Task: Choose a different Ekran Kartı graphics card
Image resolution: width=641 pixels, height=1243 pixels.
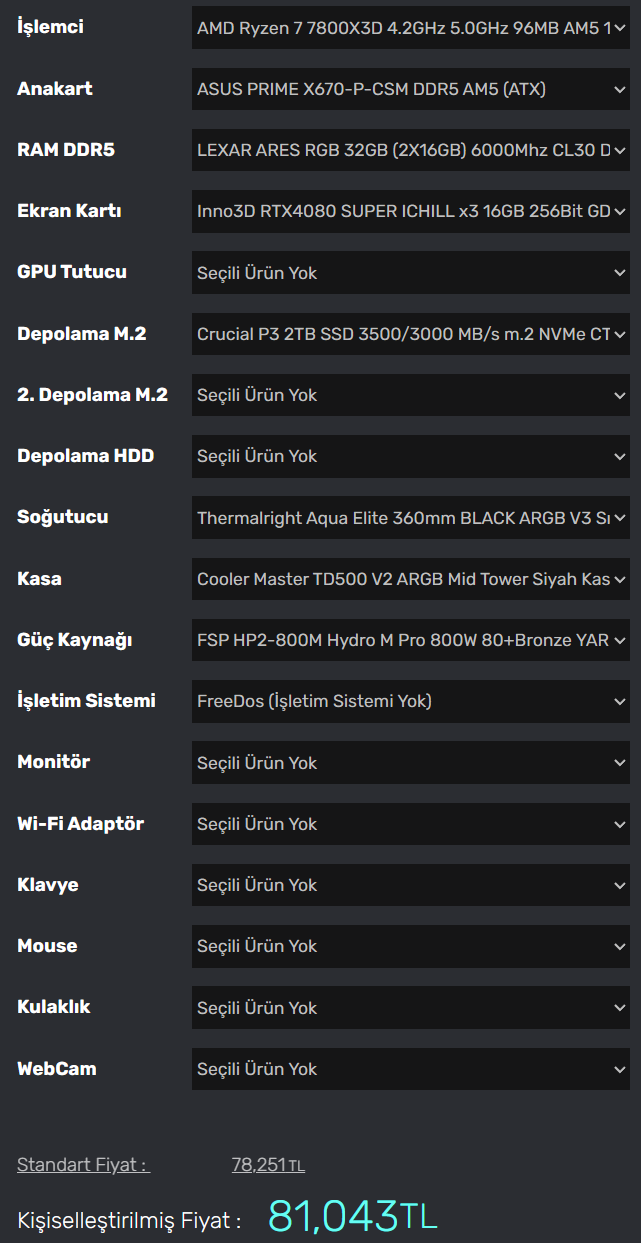Action: tap(410, 211)
